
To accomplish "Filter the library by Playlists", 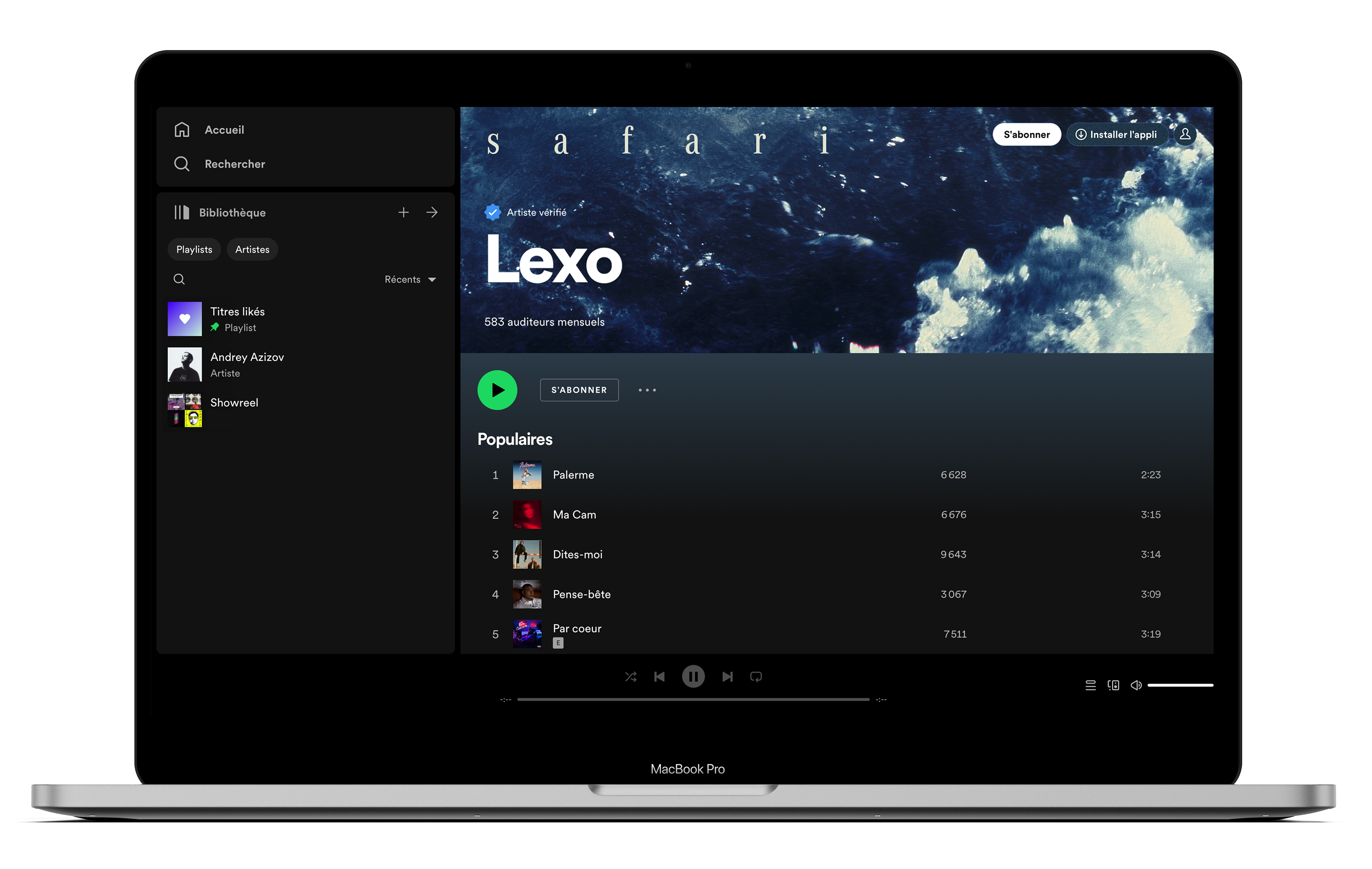I will click(194, 249).
